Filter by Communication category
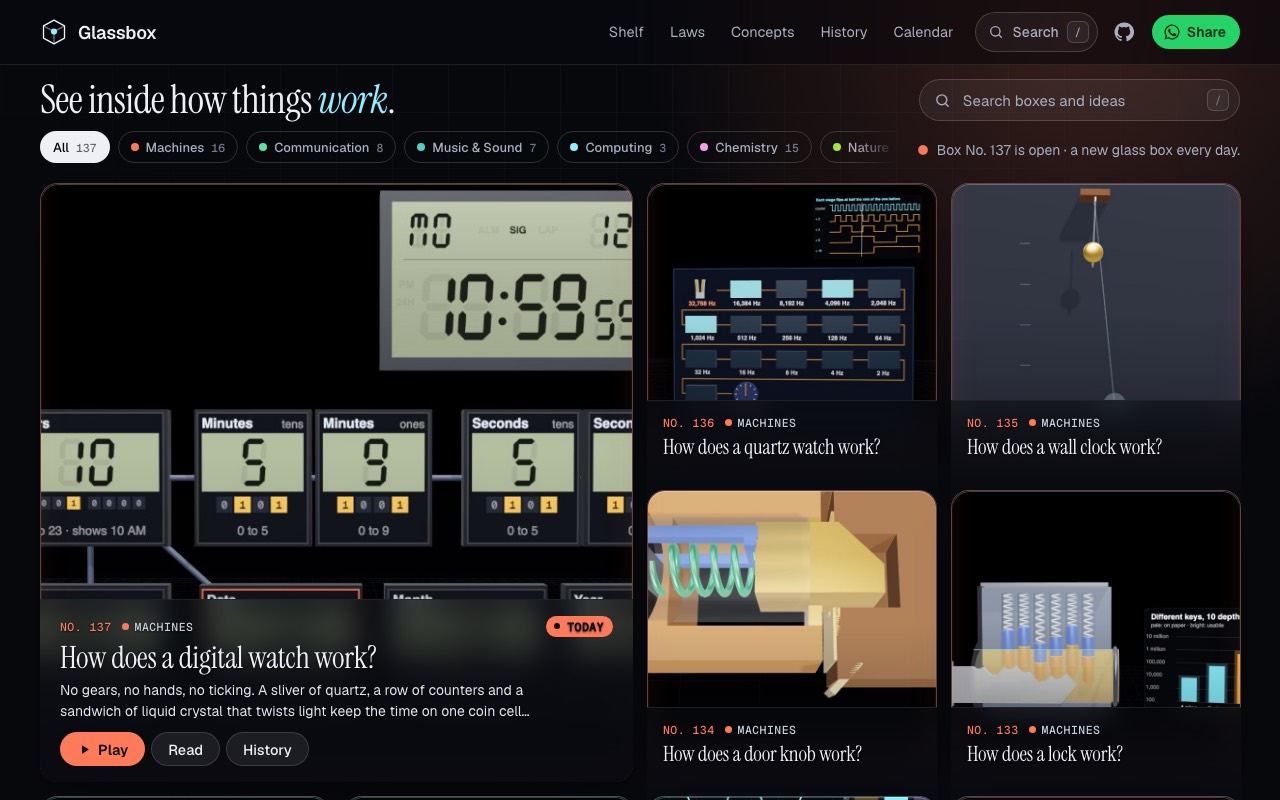Viewport: 1280px width, 800px height. click(x=321, y=147)
